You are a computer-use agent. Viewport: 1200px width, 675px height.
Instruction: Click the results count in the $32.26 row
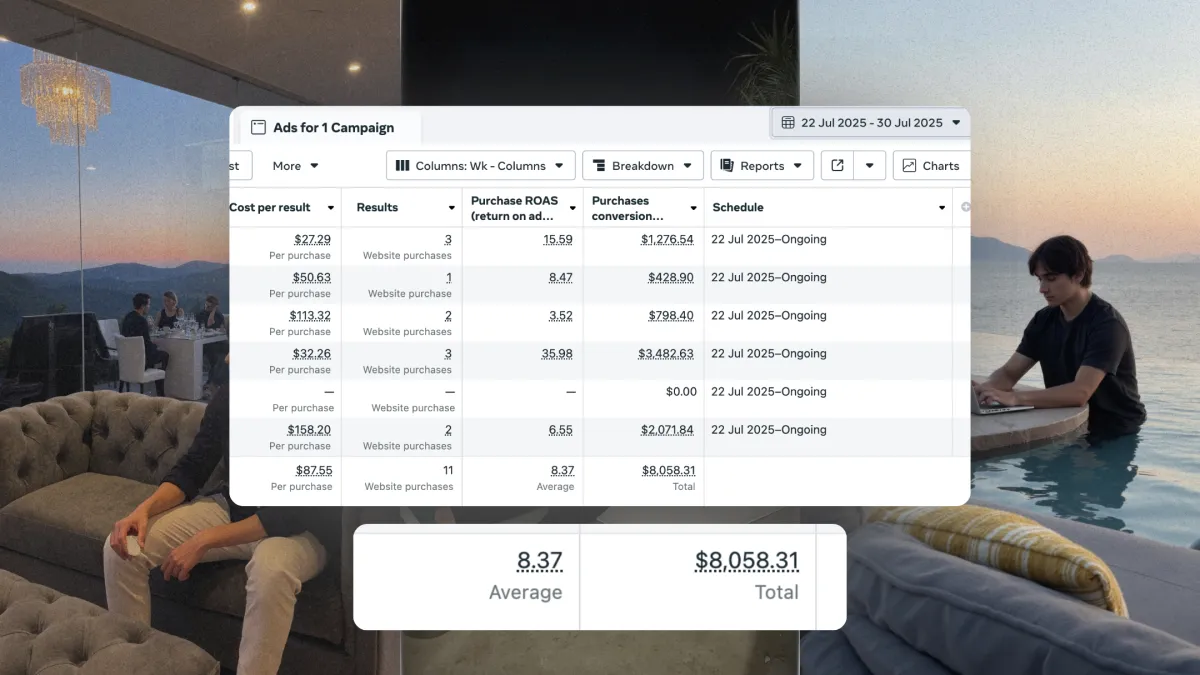click(x=449, y=354)
